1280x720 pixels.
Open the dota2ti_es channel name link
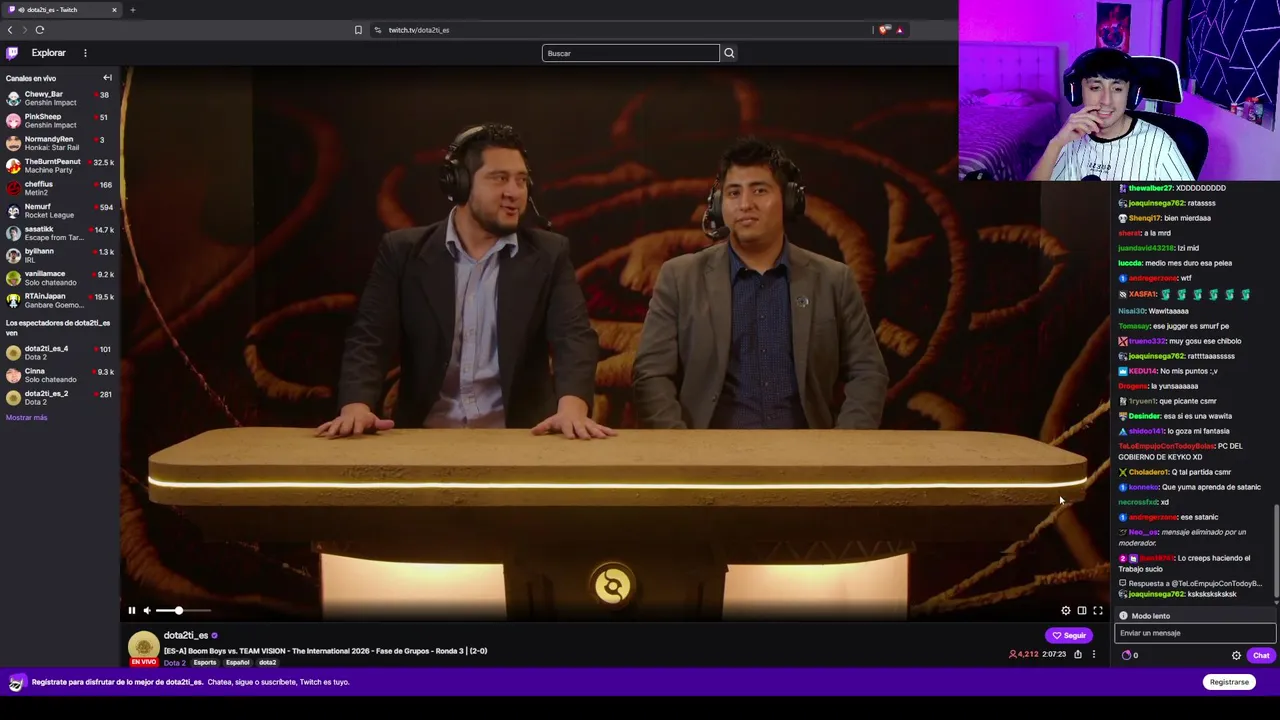coord(186,635)
